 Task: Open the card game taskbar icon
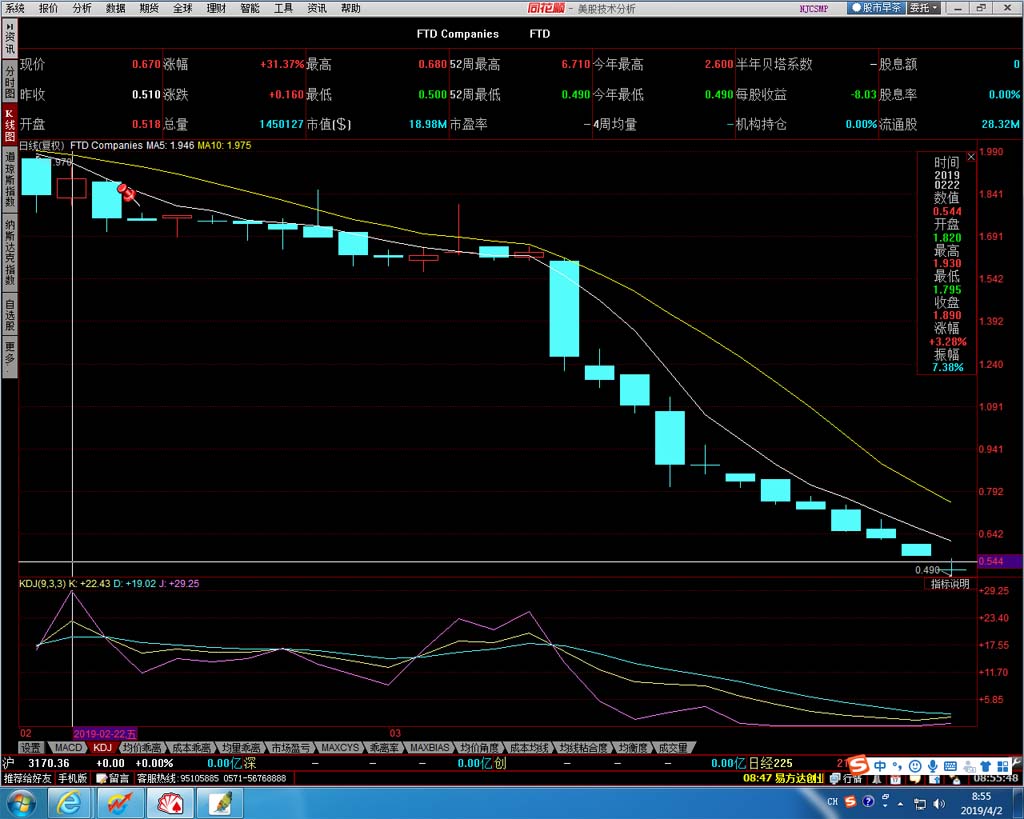pyautogui.click(x=170, y=803)
